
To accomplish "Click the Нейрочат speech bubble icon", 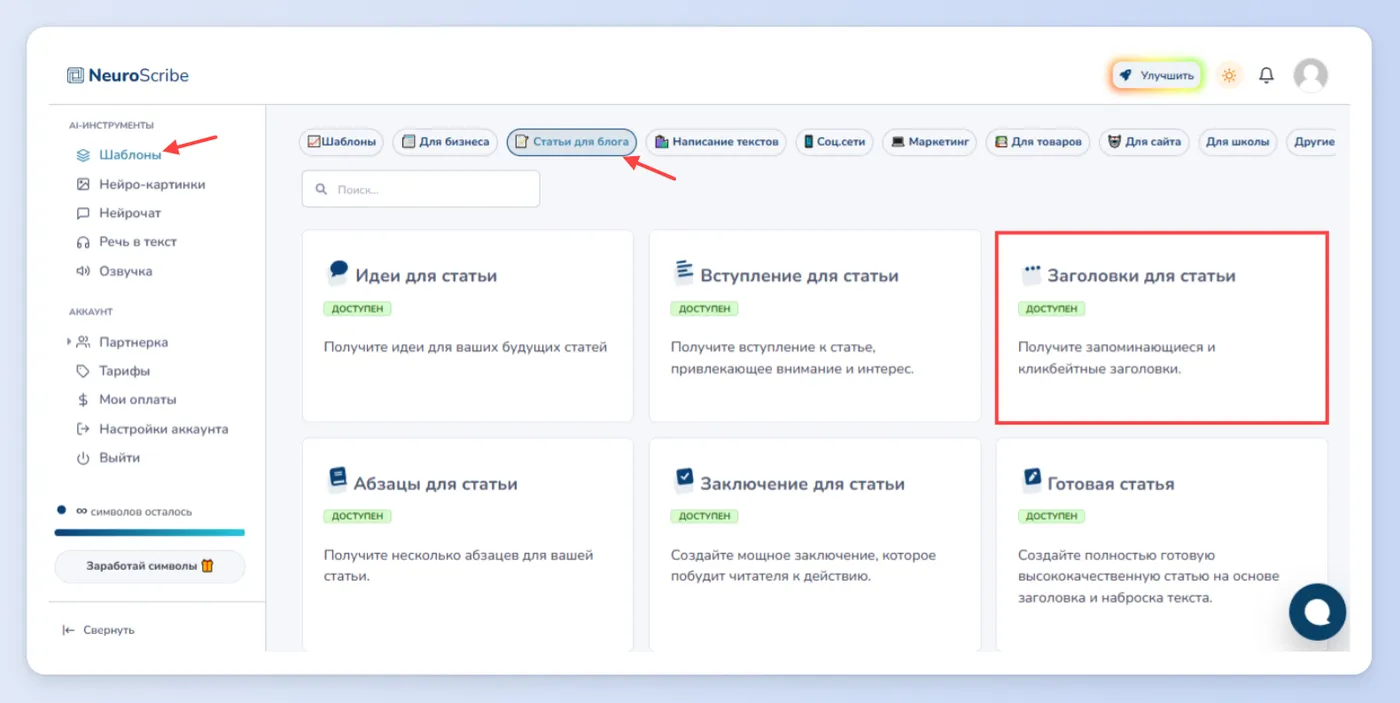I will tap(84, 213).
